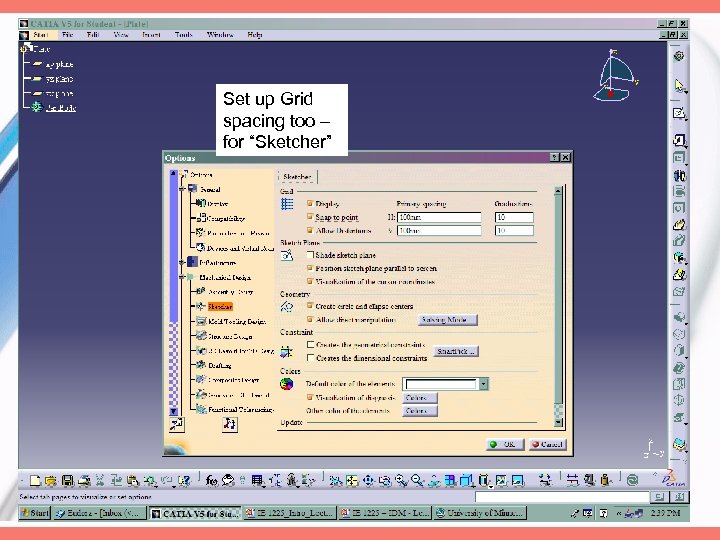Click the Open file toolbar icon
Screen dimensions: 720x540
[51, 480]
